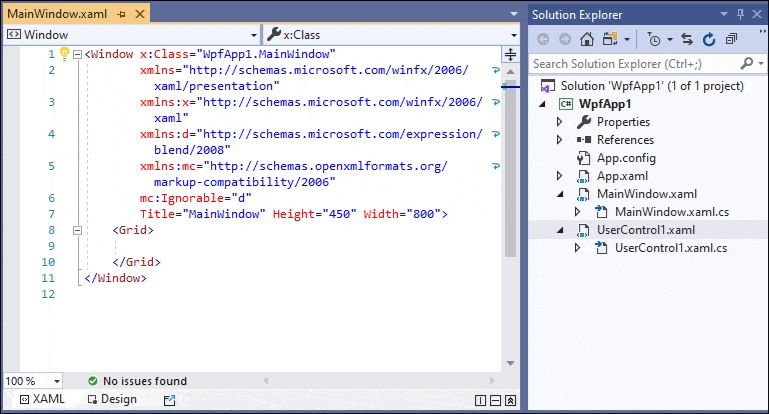Click the lightbulb quick actions icon
The image size is (769, 414).
tap(64, 53)
